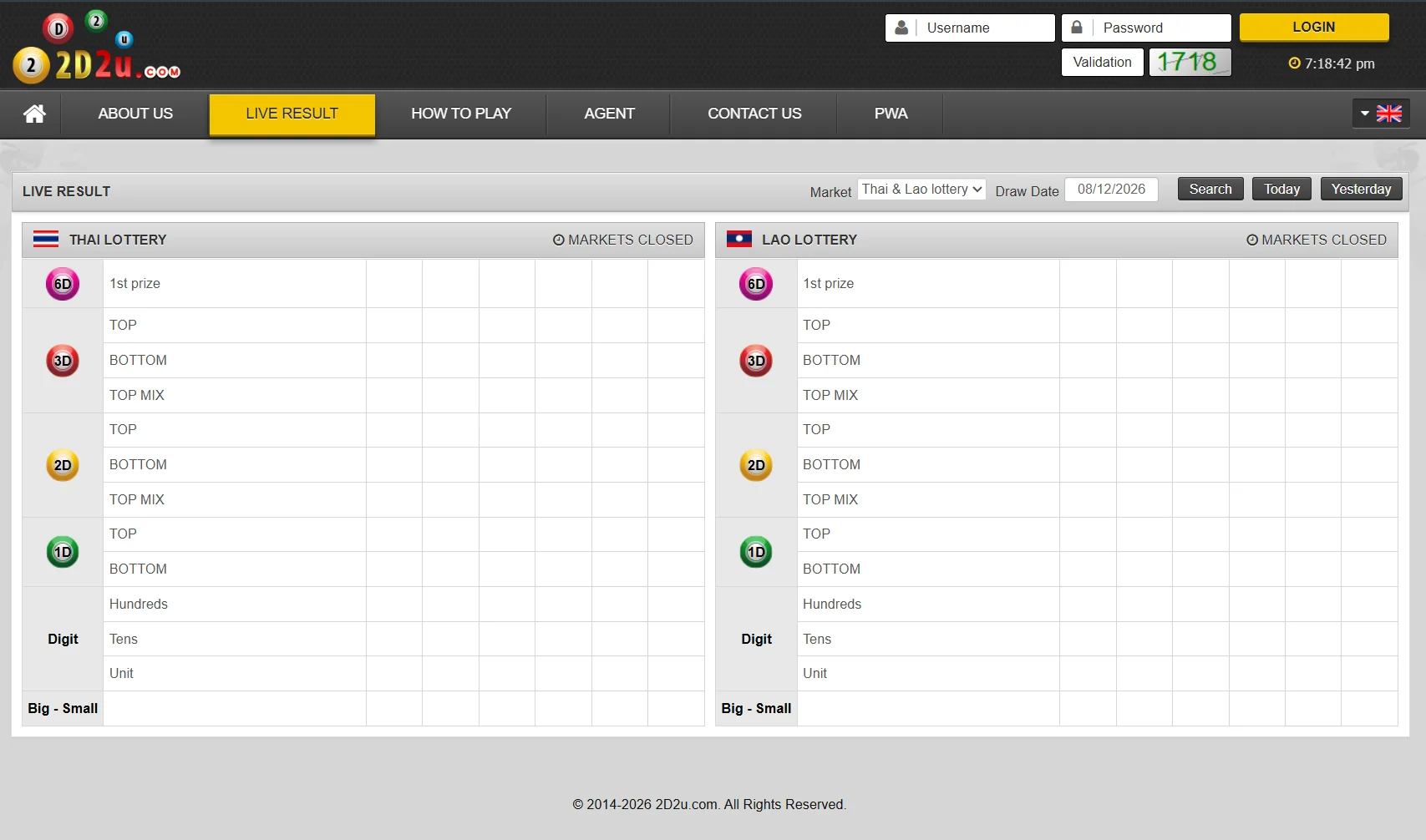Open the PWA menu item
Viewport: 1426px width, 840px height.
pos(891,114)
